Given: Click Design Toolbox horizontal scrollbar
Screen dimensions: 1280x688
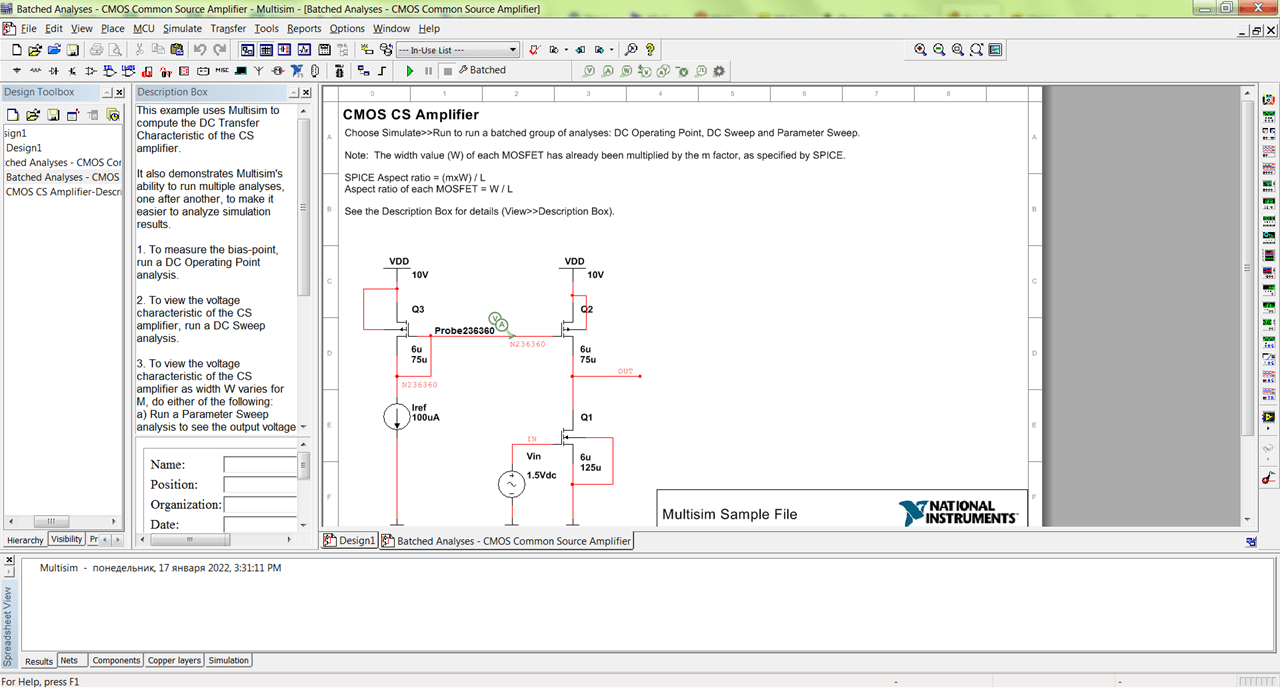Looking at the screenshot, I should (52, 522).
